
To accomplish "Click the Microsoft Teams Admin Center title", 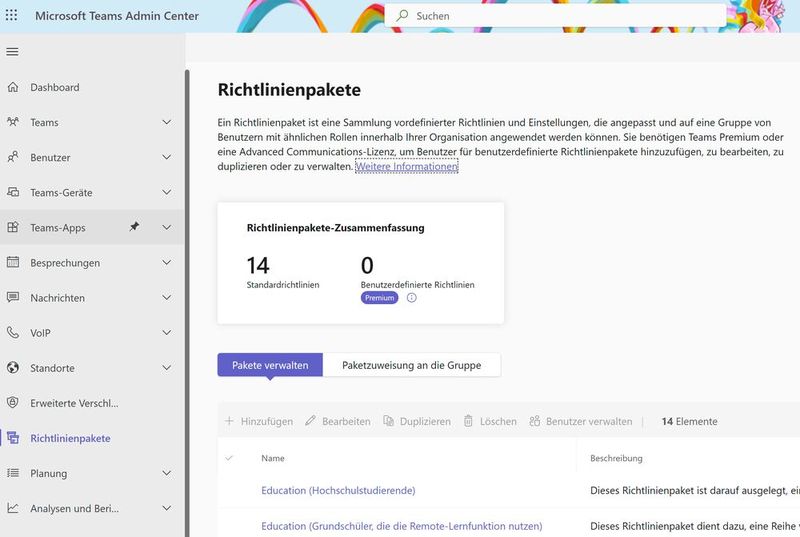I will click(117, 16).
